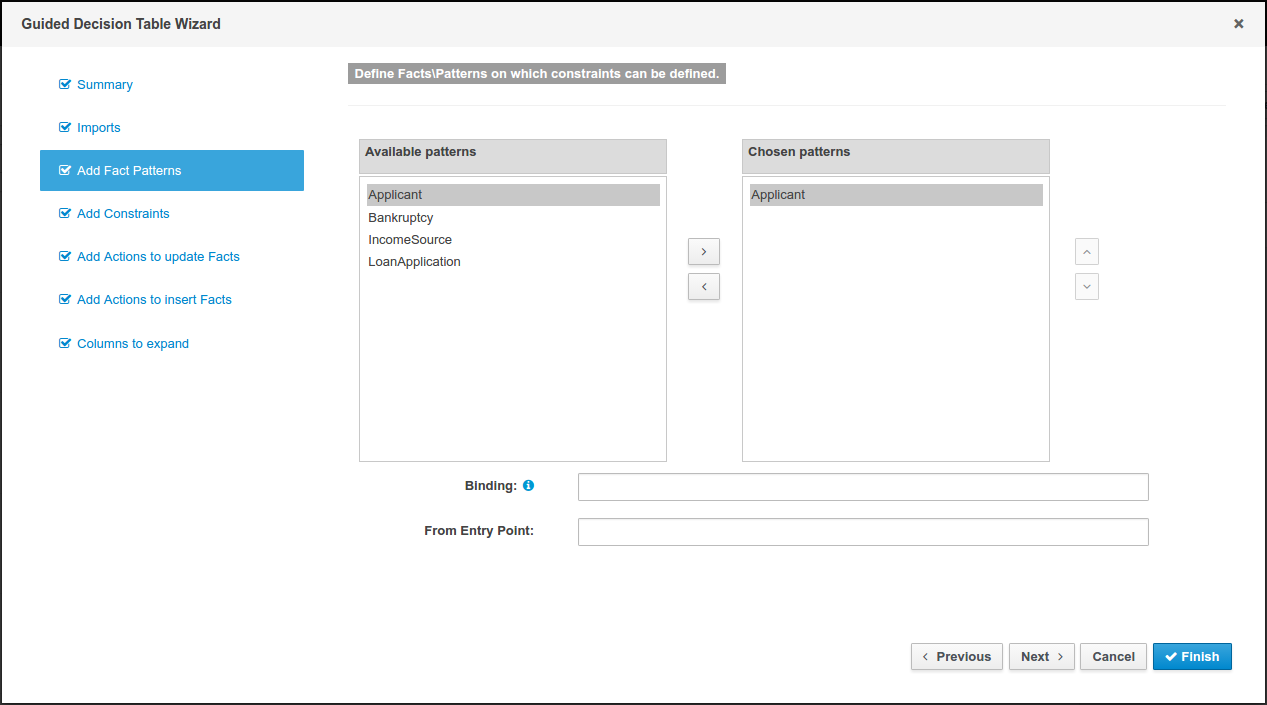Move chosen pattern down in order
This screenshot has width=1267, height=705.
point(1087,287)
